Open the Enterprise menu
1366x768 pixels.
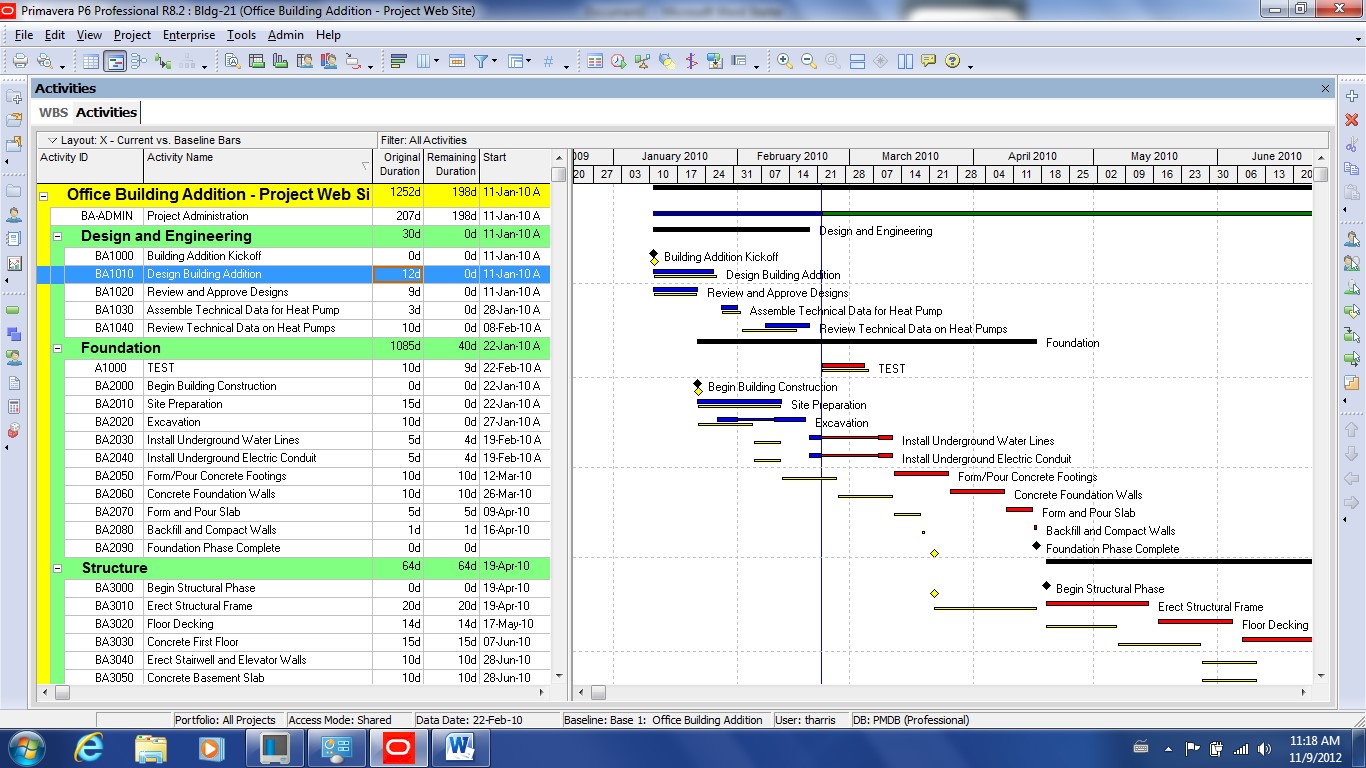click(x=189, y=35)
